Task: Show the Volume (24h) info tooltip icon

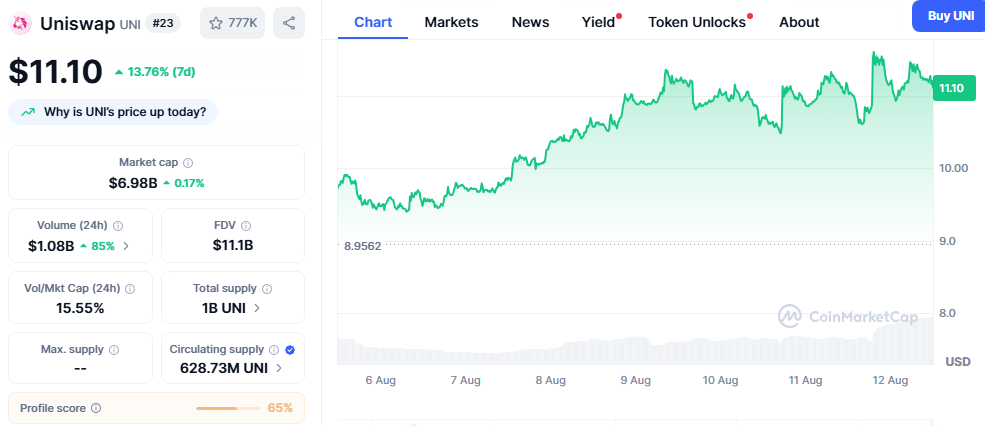Action: coord(118,226)
